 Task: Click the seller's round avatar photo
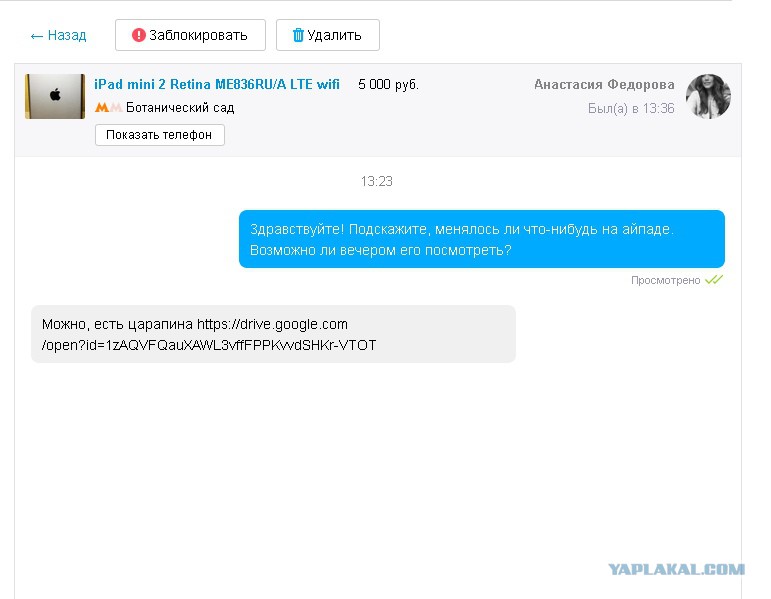pyautogui.click(x=708, y=96)
